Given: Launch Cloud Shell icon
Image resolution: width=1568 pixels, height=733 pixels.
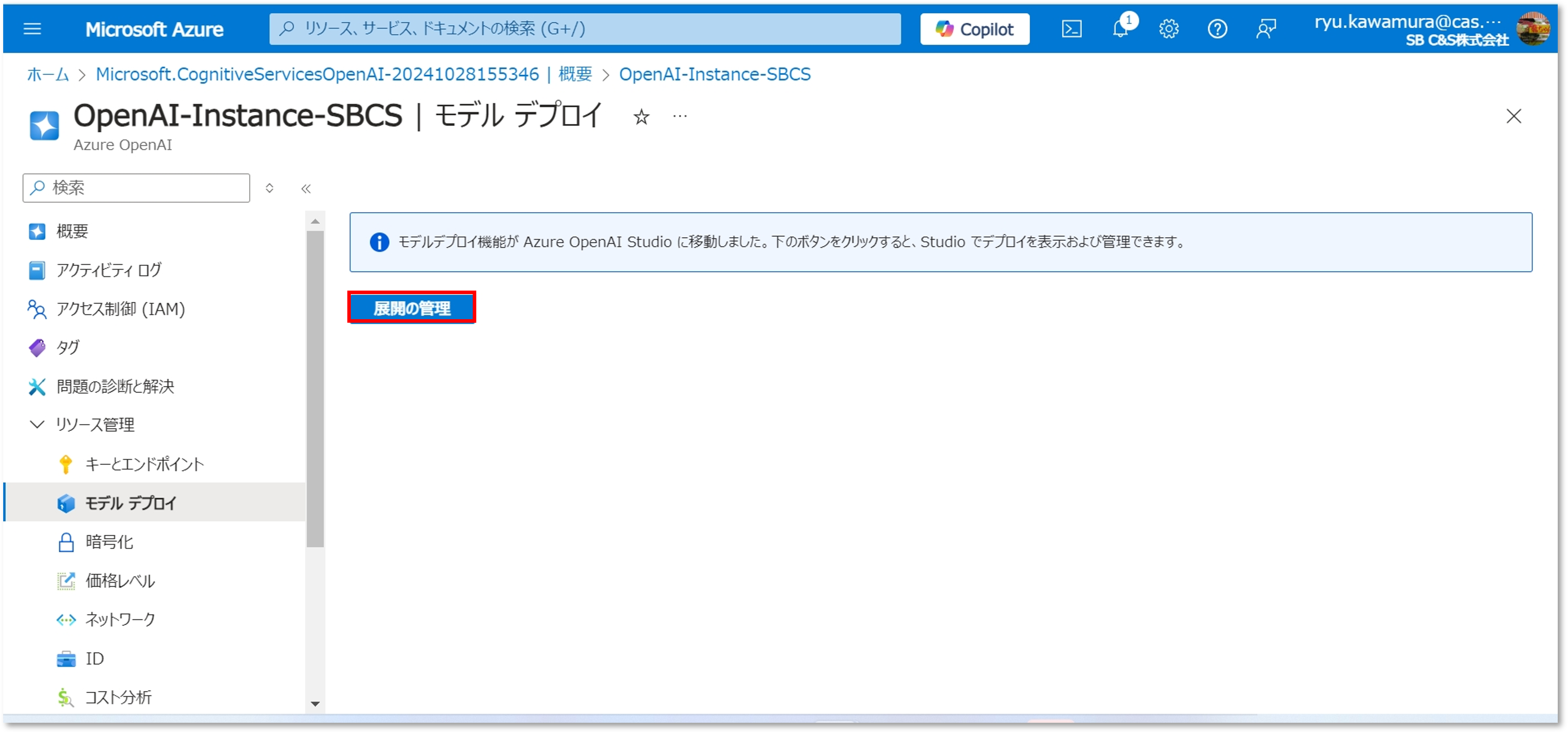Looking at the screenshot, I should (1071, 29).
